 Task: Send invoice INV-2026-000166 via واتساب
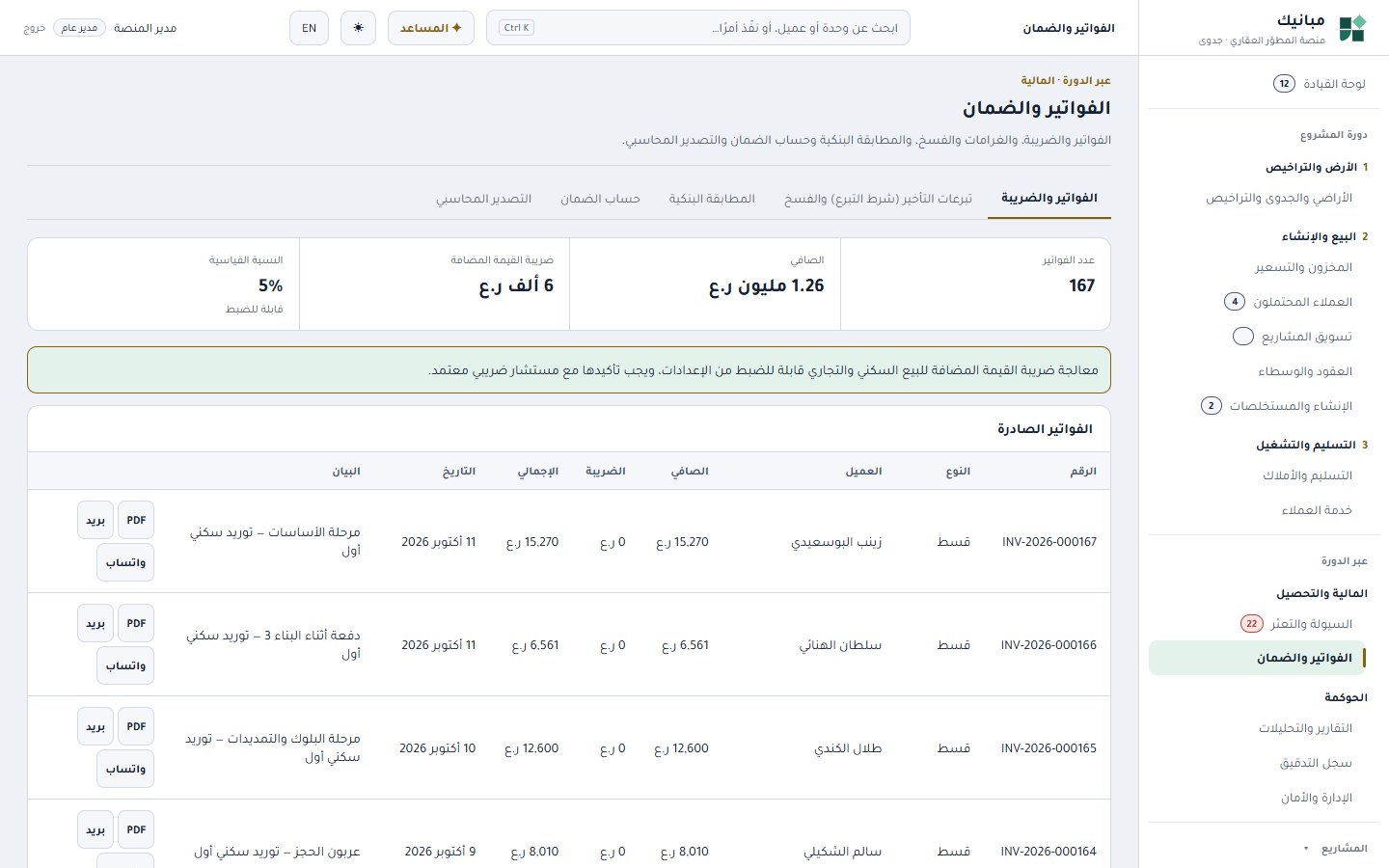(x=125, y=665)
